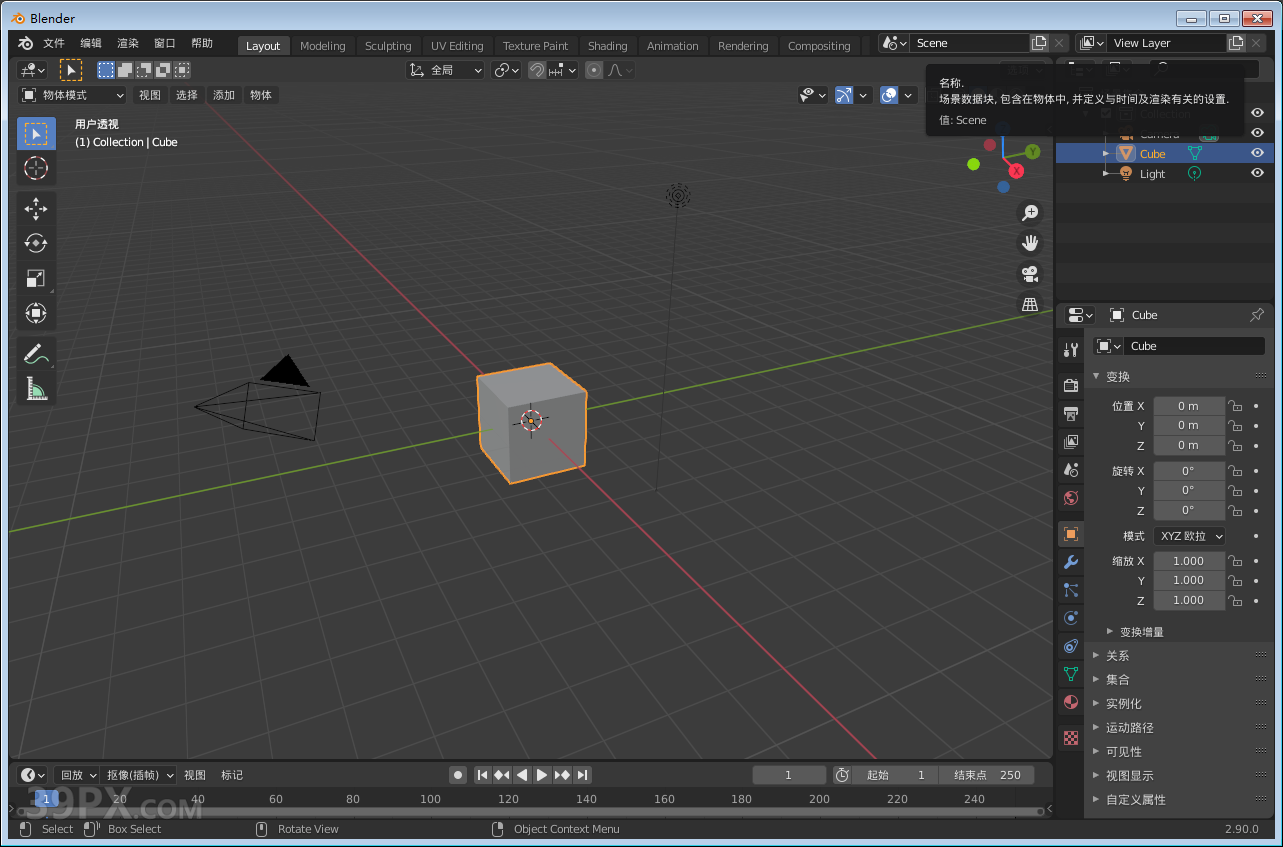Open the Physics properties tab
Image resolution: width=1283 pixels, height=847 pixels.
tap(1070, 617)
